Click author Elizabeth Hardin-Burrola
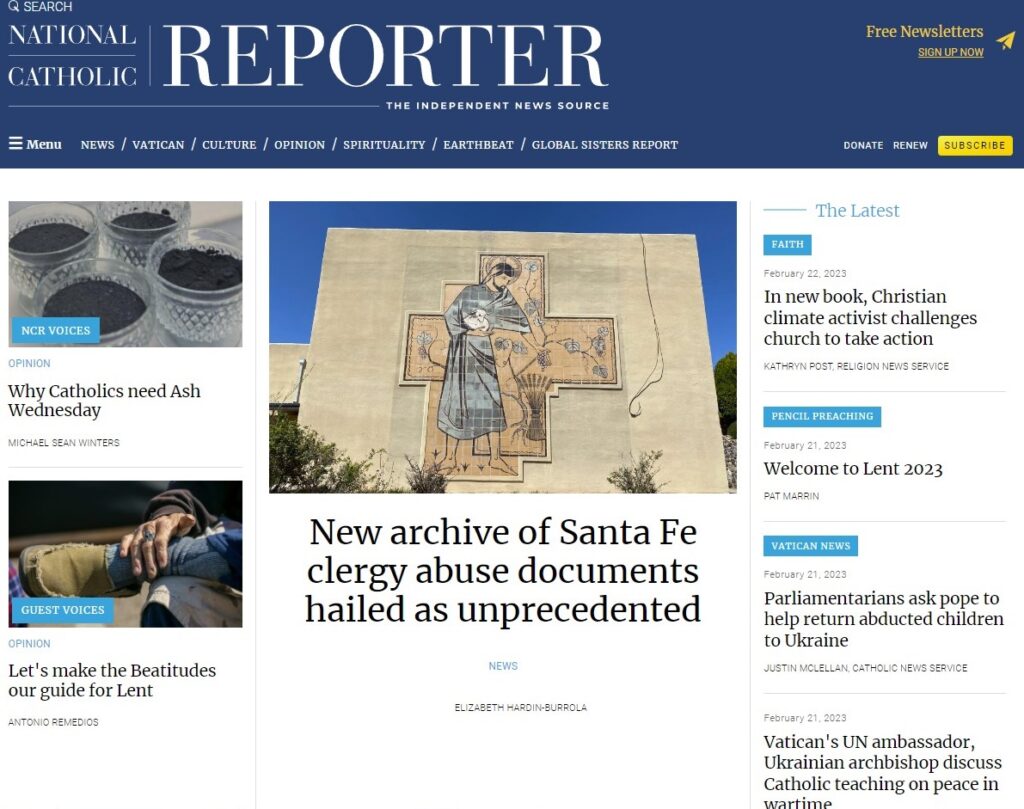Screen dimensions: 1024x809 pyautogui.click(x=520, y=707)
